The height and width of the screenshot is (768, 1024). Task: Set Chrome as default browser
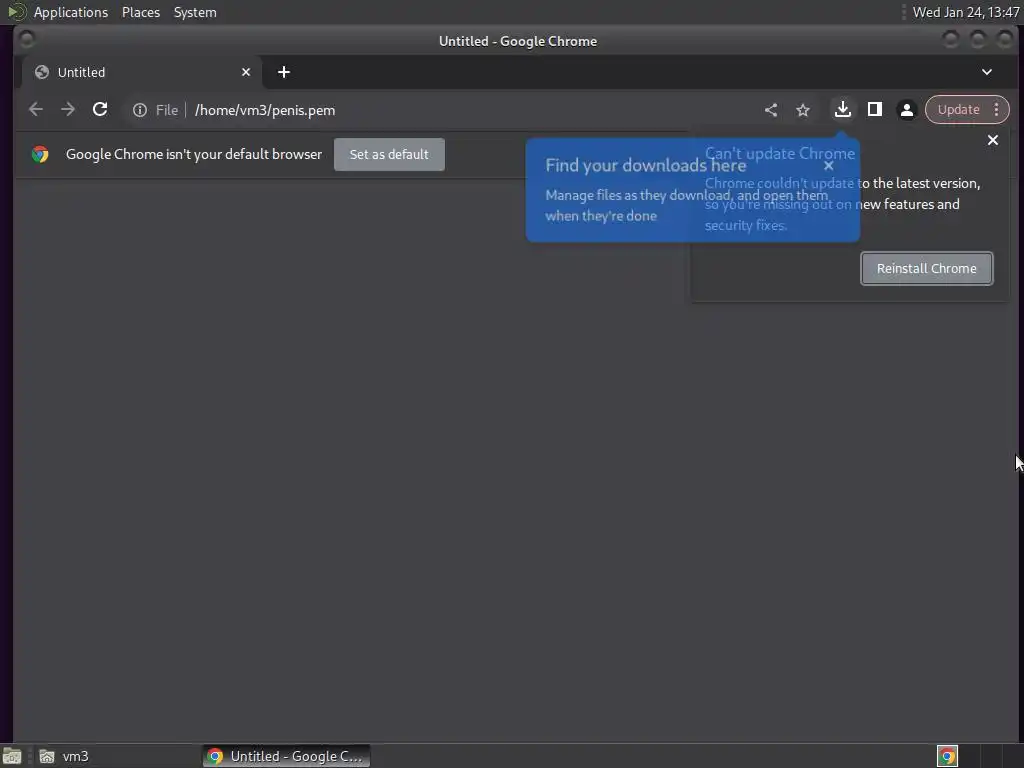389,154
